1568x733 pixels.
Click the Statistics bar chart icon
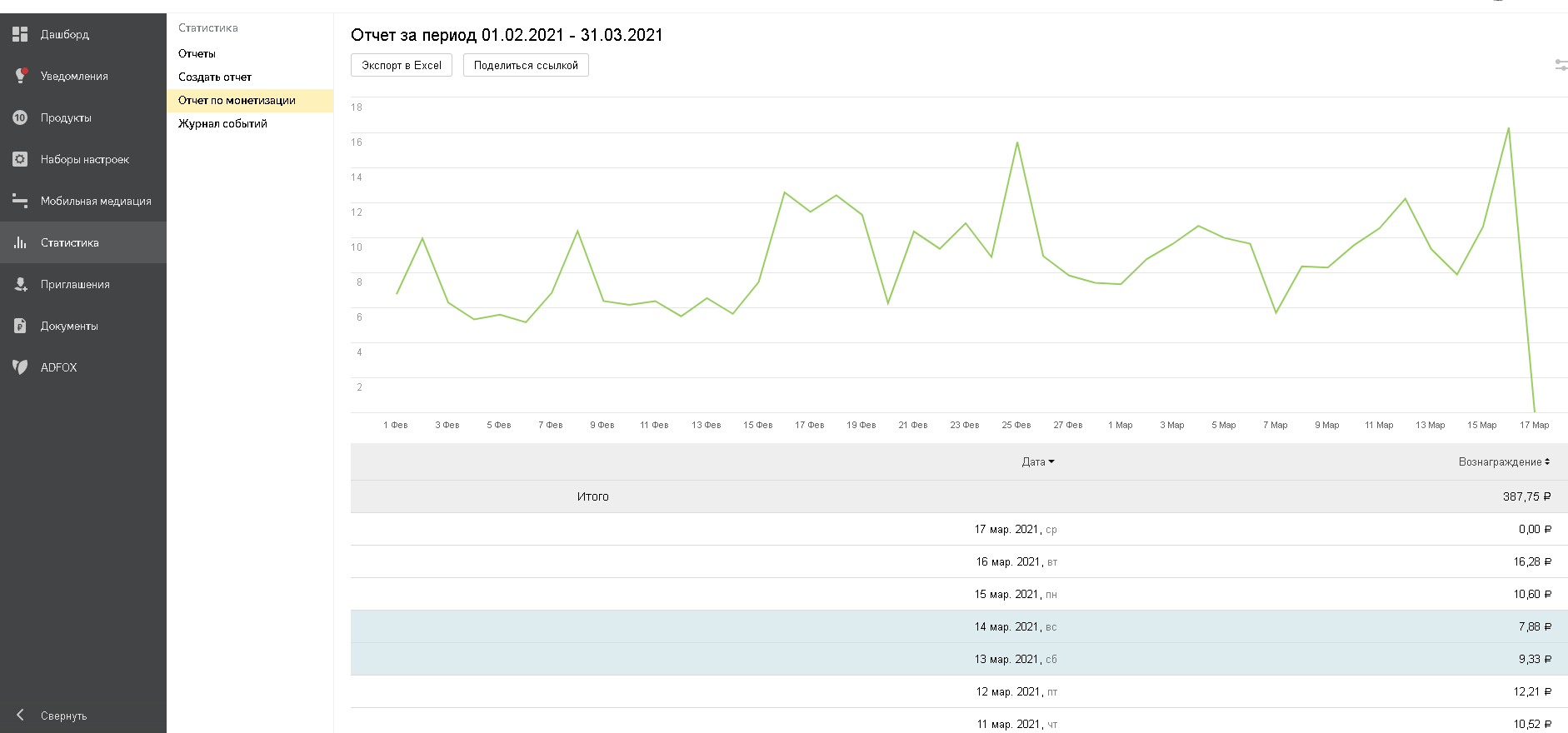point(20,242)
